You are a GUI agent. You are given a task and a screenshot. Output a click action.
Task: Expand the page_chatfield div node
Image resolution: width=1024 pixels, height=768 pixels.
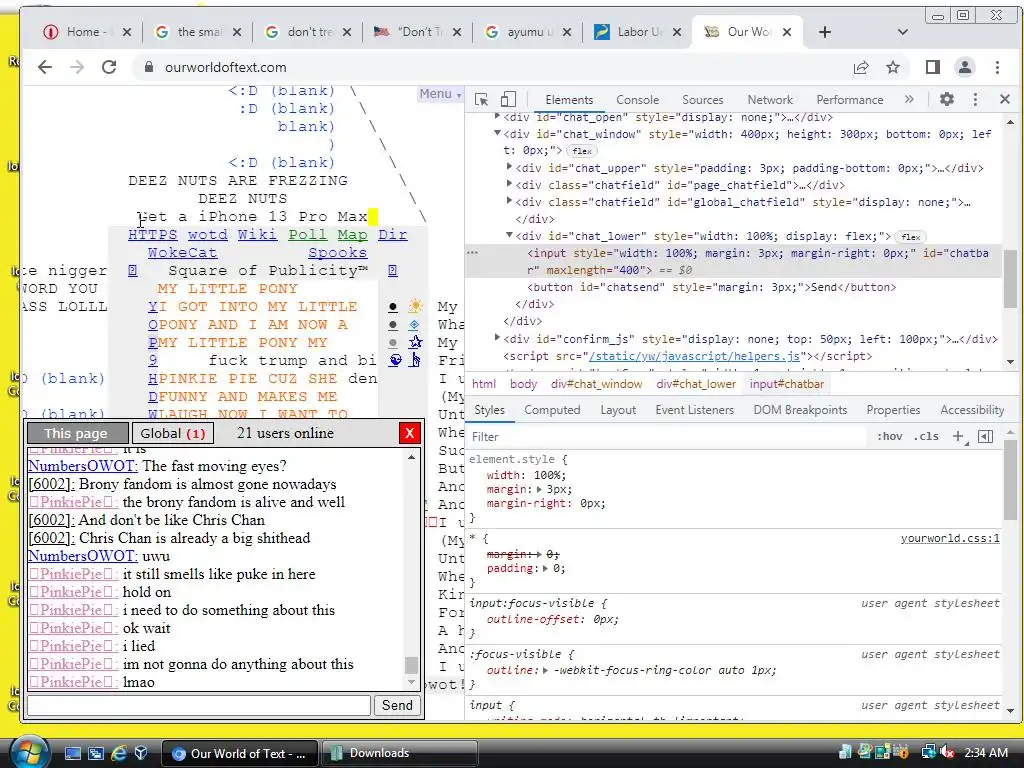pyautogui.click(x=509, y=184)
